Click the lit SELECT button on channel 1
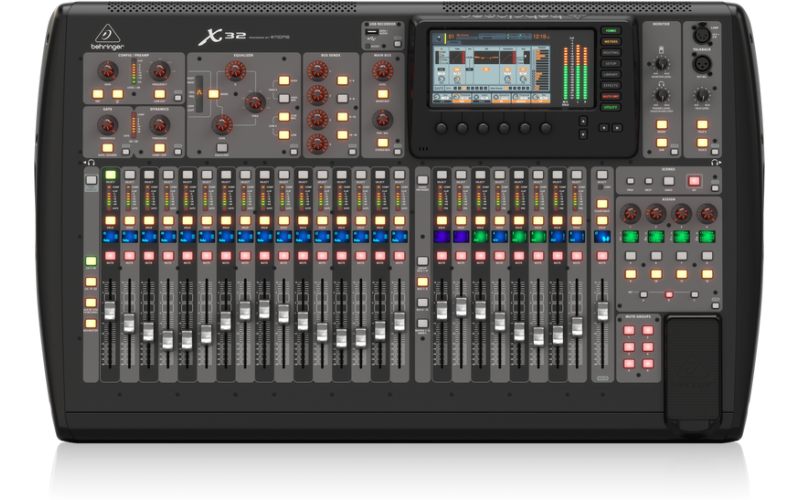800x500 pixels. click(x=110, y=175)
